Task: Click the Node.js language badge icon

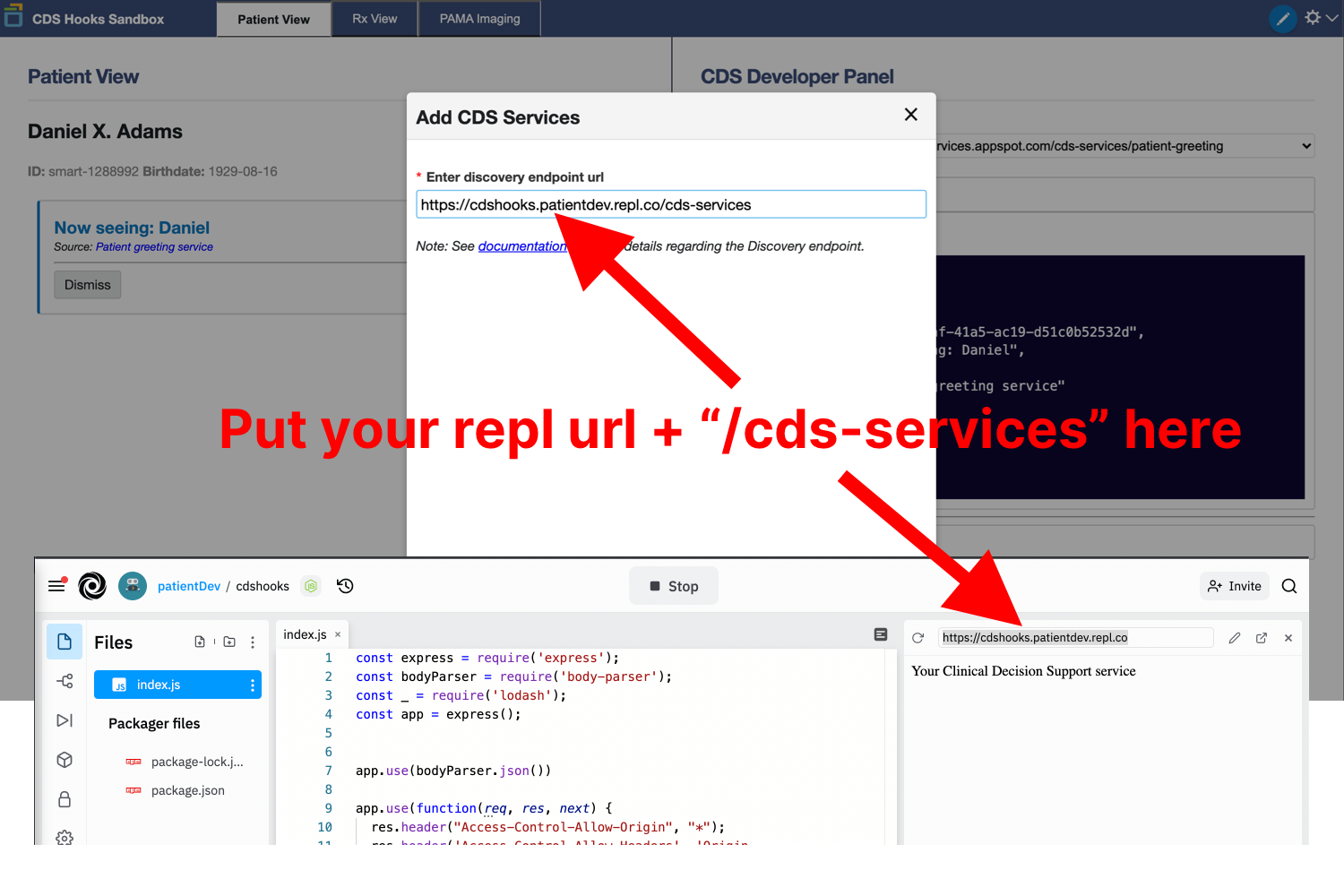Action: click(311, 586)
